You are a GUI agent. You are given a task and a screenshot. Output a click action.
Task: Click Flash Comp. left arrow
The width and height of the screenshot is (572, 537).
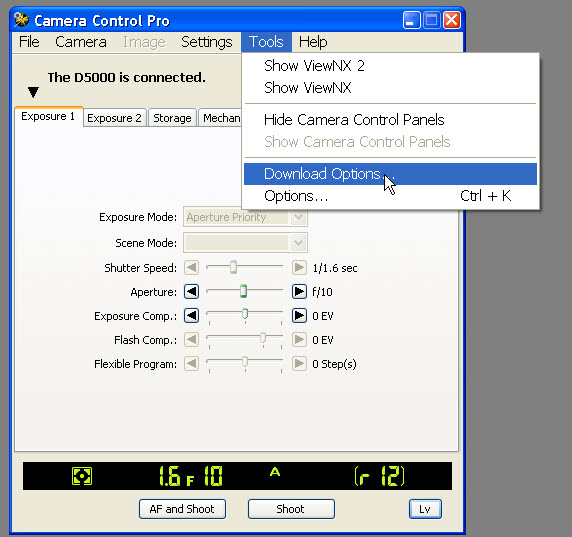tap(191, 340)
